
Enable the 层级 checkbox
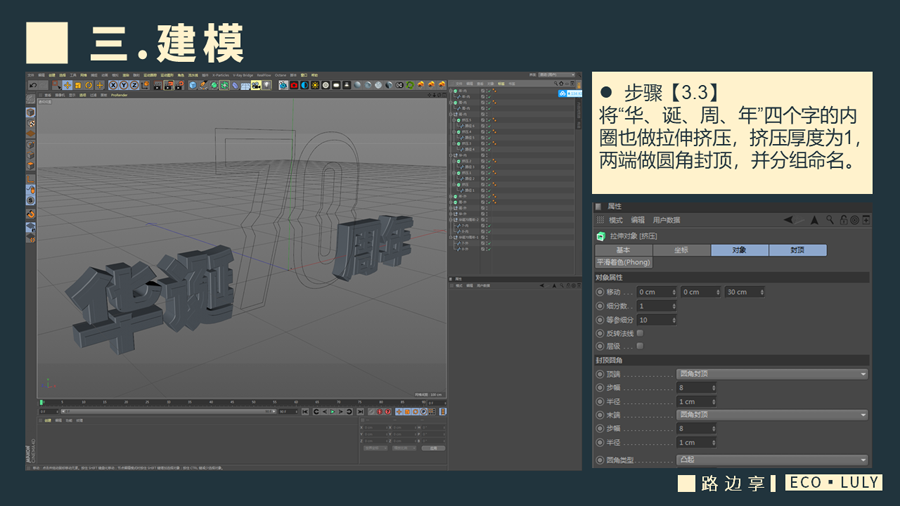coord(640,346)
